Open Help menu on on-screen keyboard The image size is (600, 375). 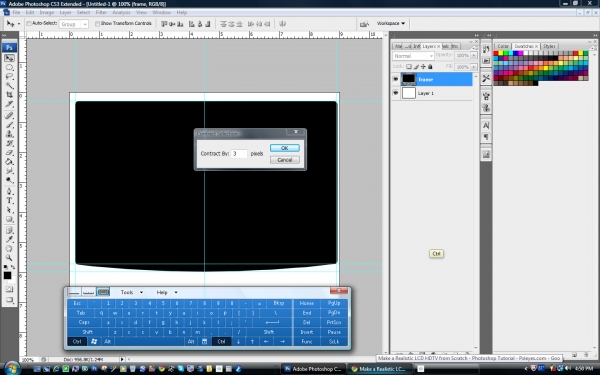[x=166, y=292]
